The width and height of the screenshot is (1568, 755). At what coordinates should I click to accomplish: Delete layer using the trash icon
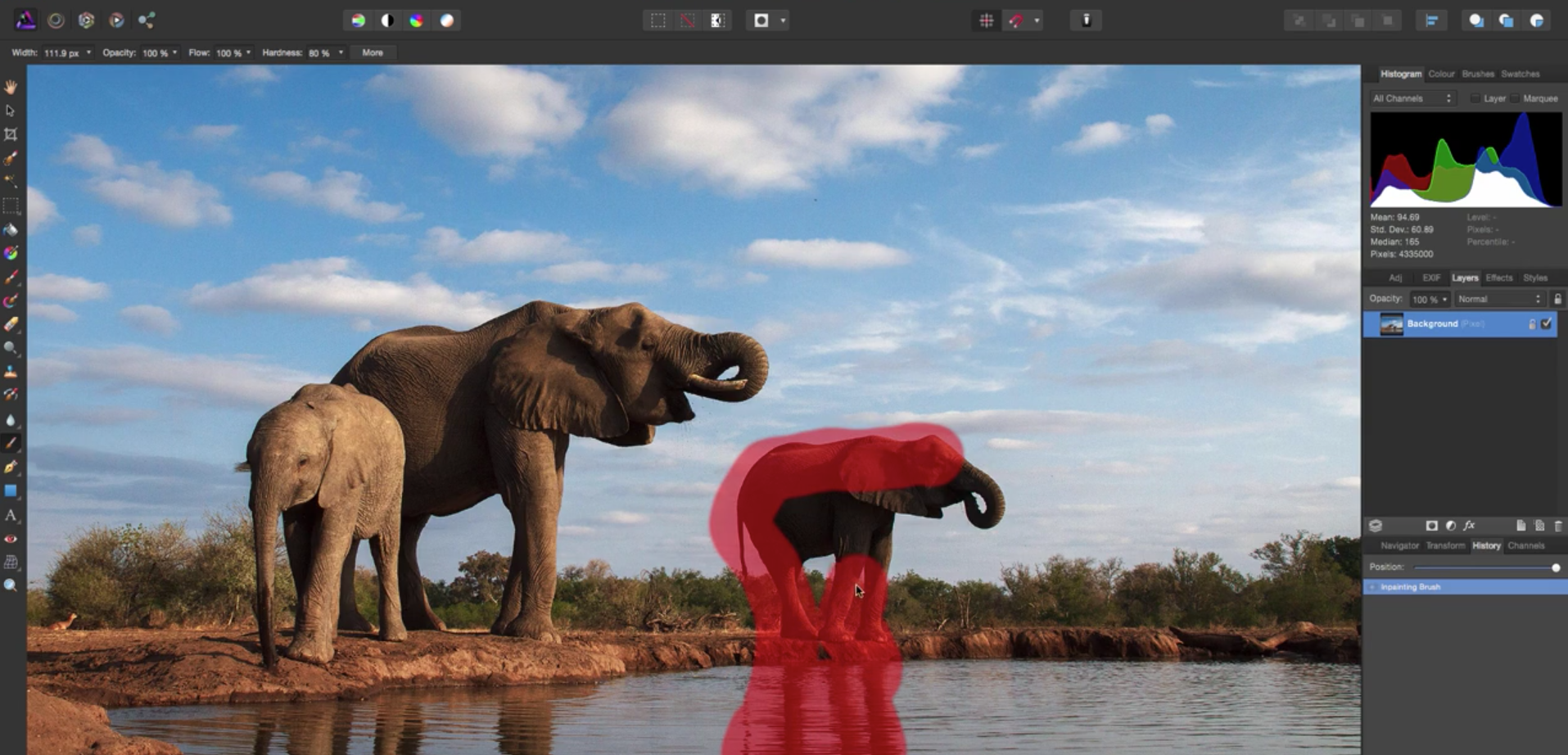tap(1557, 526)
